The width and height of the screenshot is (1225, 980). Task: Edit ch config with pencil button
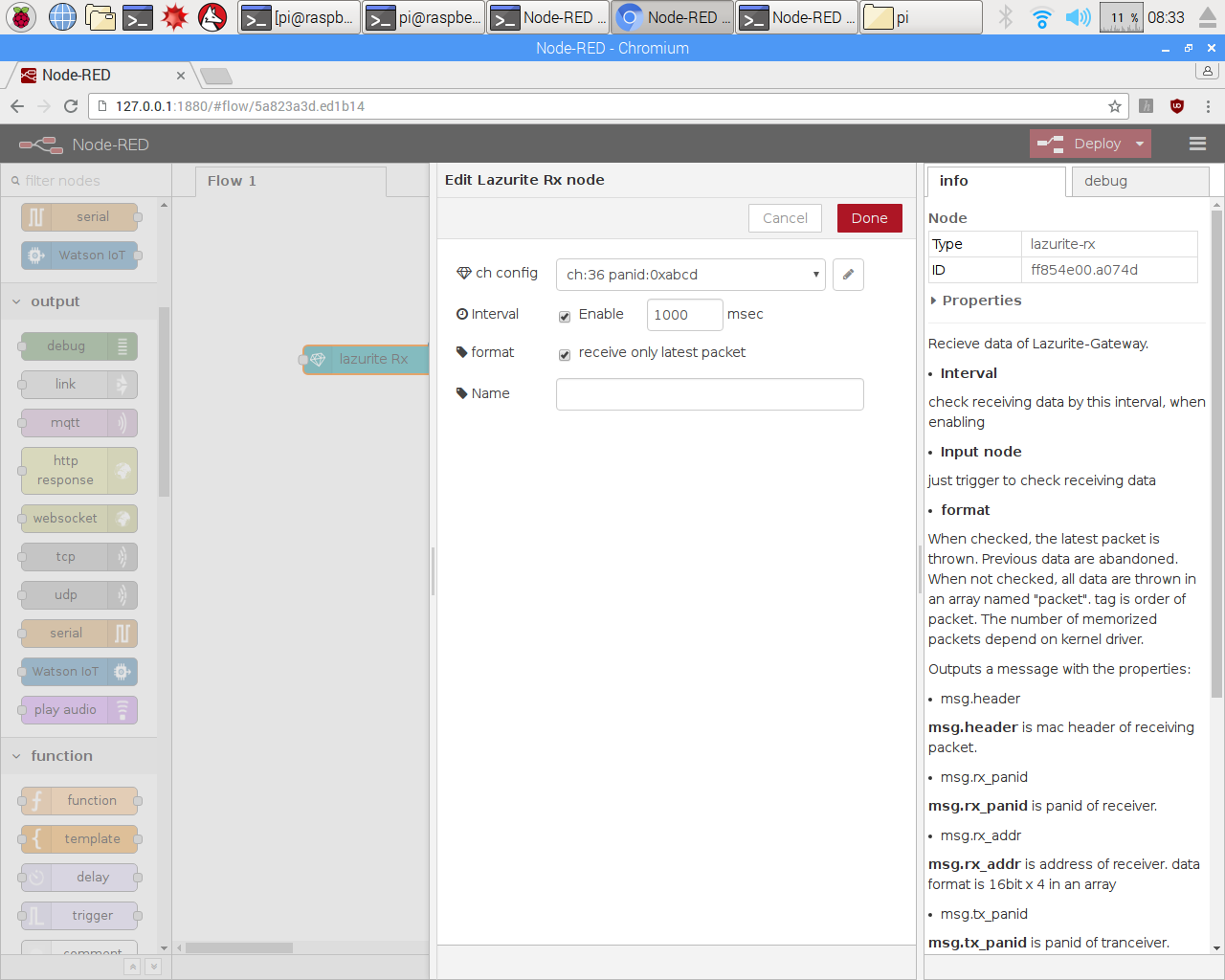click(x=848, y=275)
